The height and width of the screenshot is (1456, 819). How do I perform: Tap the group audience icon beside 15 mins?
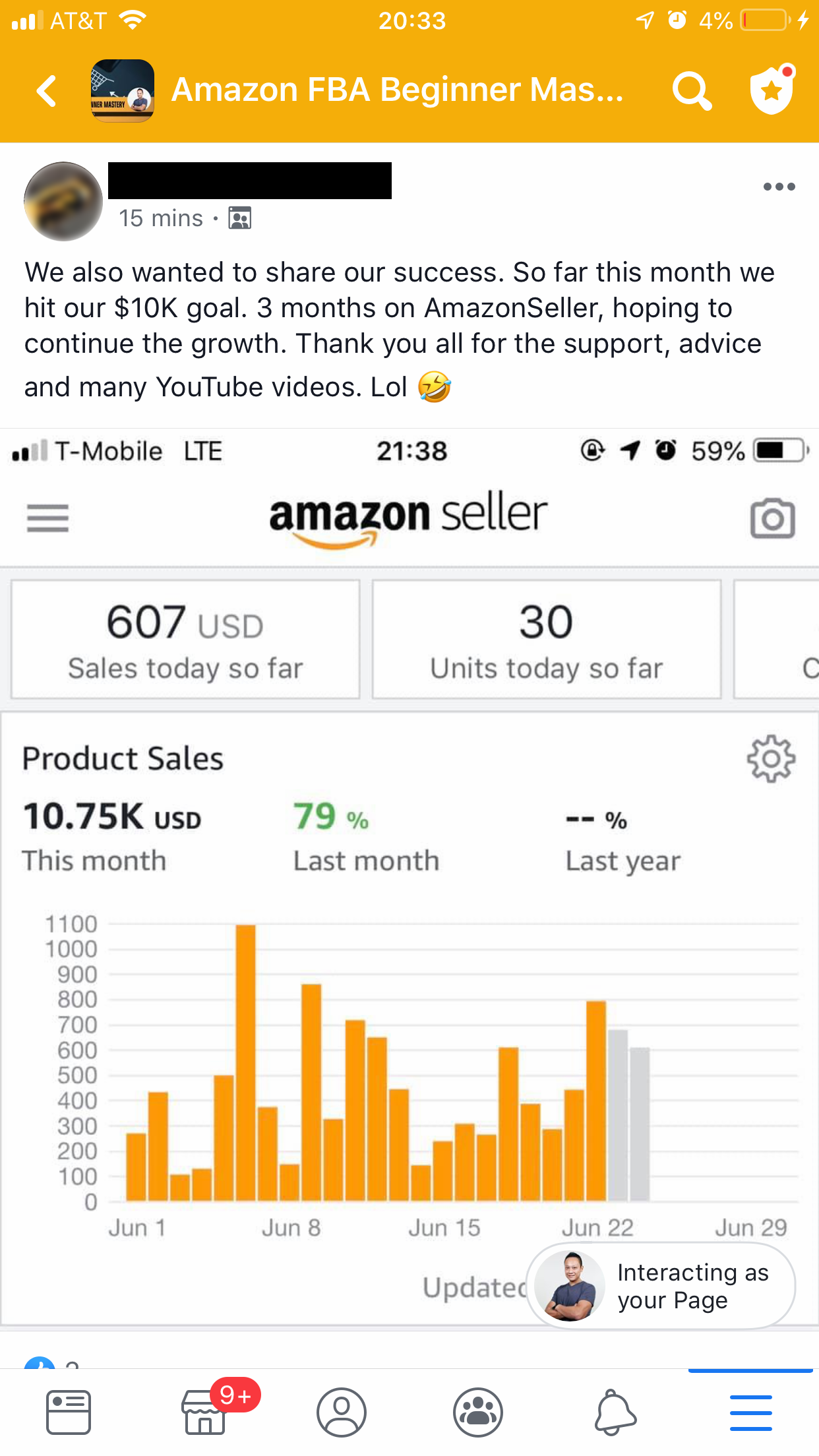[x=240, y=218]
